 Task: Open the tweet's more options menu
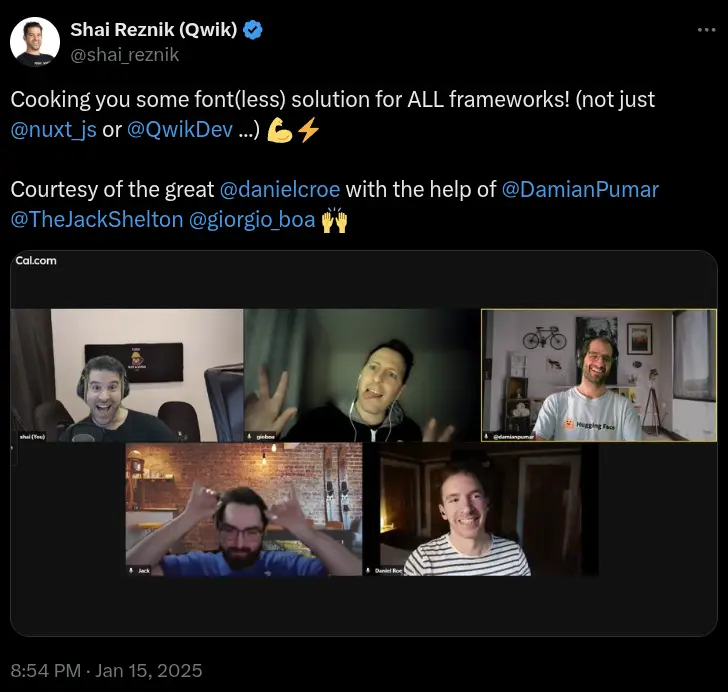tap(706, 30)
